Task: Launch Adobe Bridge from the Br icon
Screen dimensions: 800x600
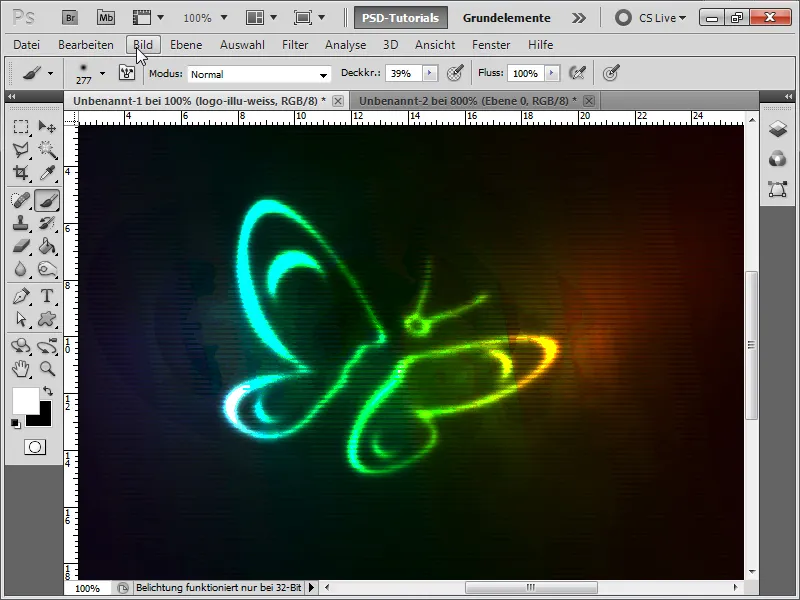Action: coord(70,18)
